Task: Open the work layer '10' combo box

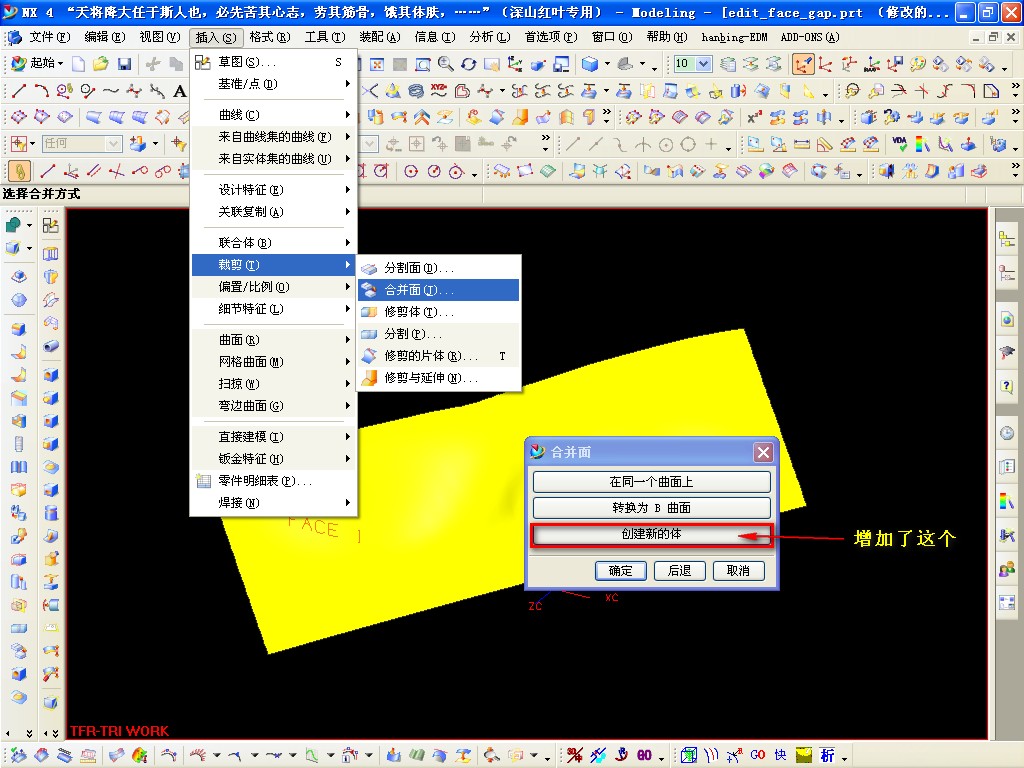Action: [692, 63]
